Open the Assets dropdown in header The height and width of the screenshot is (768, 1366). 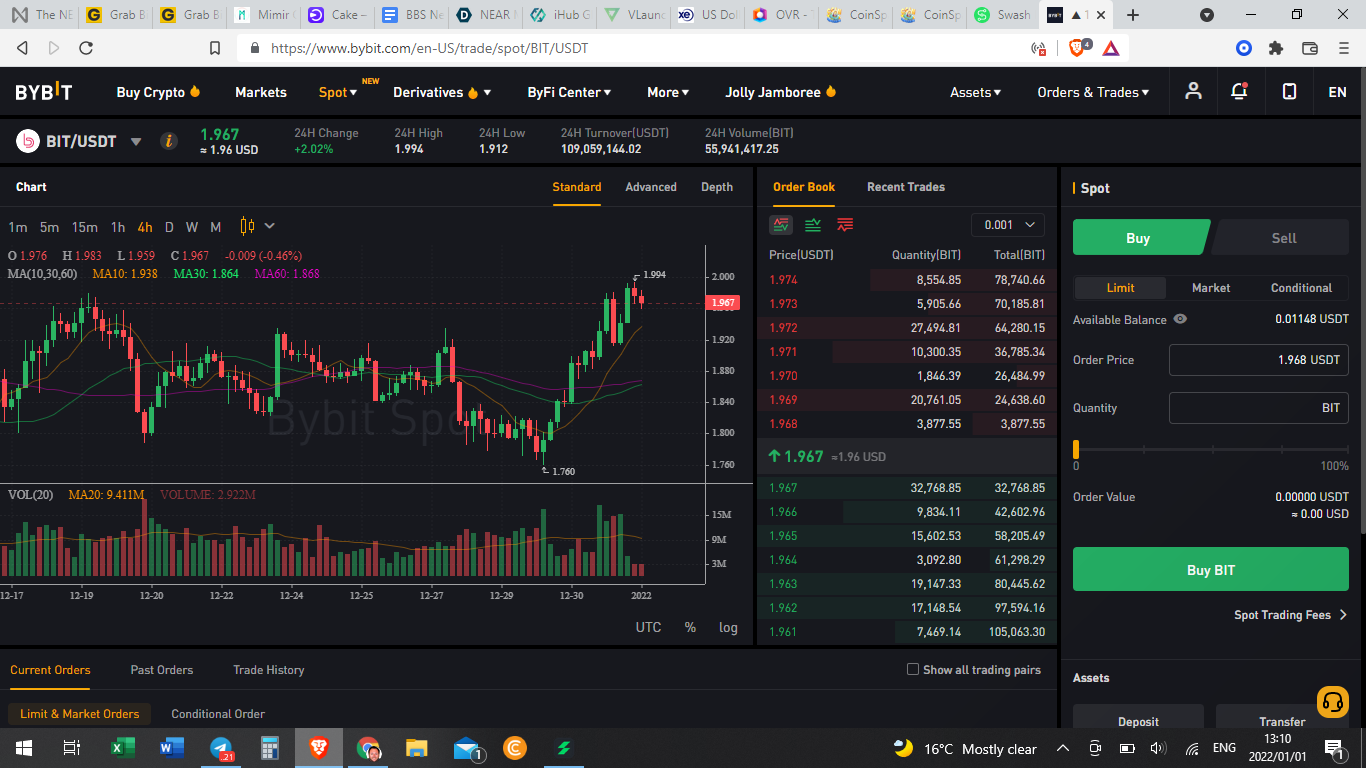tap(975, 92)
